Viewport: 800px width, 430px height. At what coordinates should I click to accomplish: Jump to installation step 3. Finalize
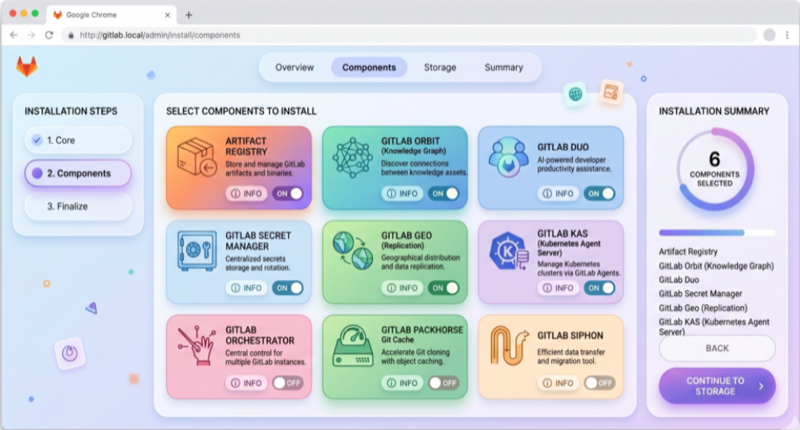(x=78, y=207)
